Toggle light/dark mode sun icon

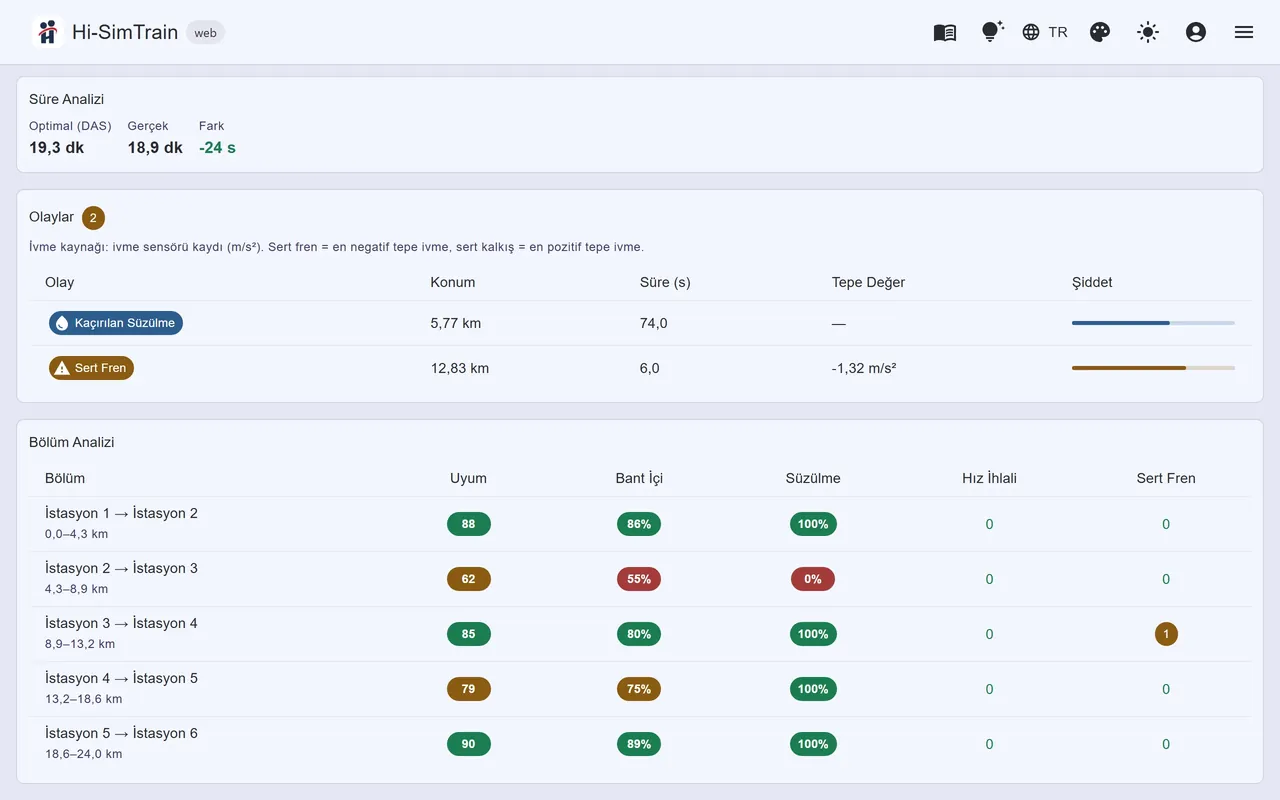(1148, 32)
